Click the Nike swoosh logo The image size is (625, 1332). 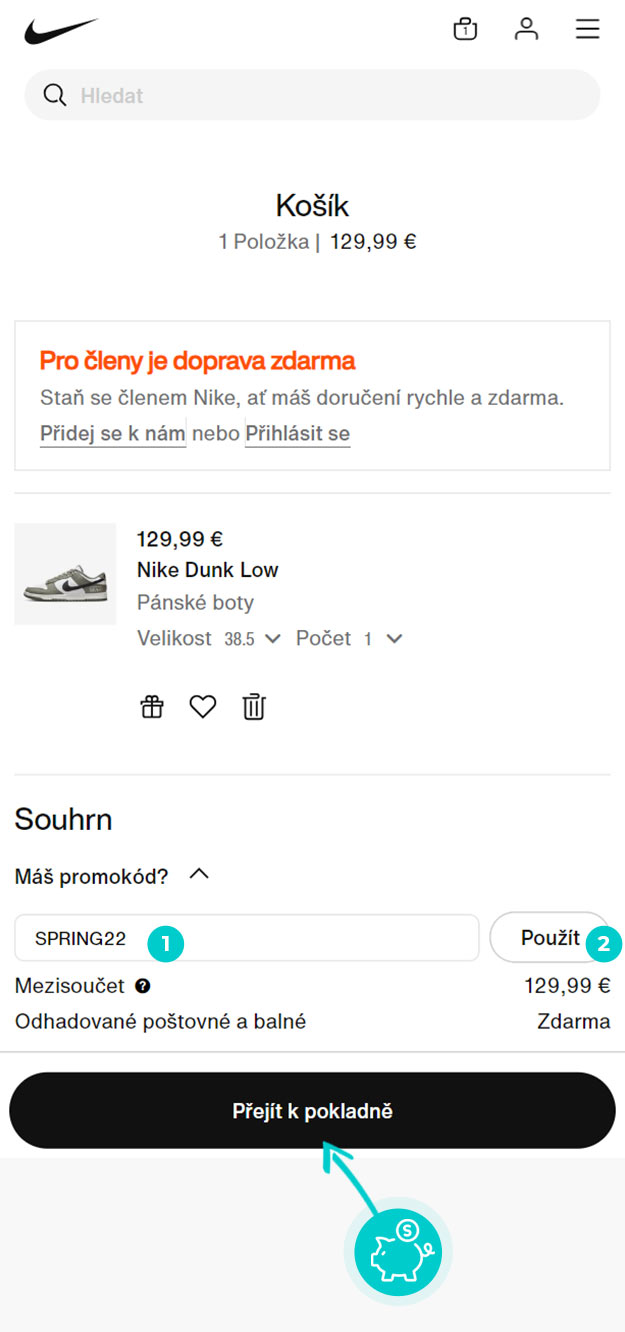61,30
